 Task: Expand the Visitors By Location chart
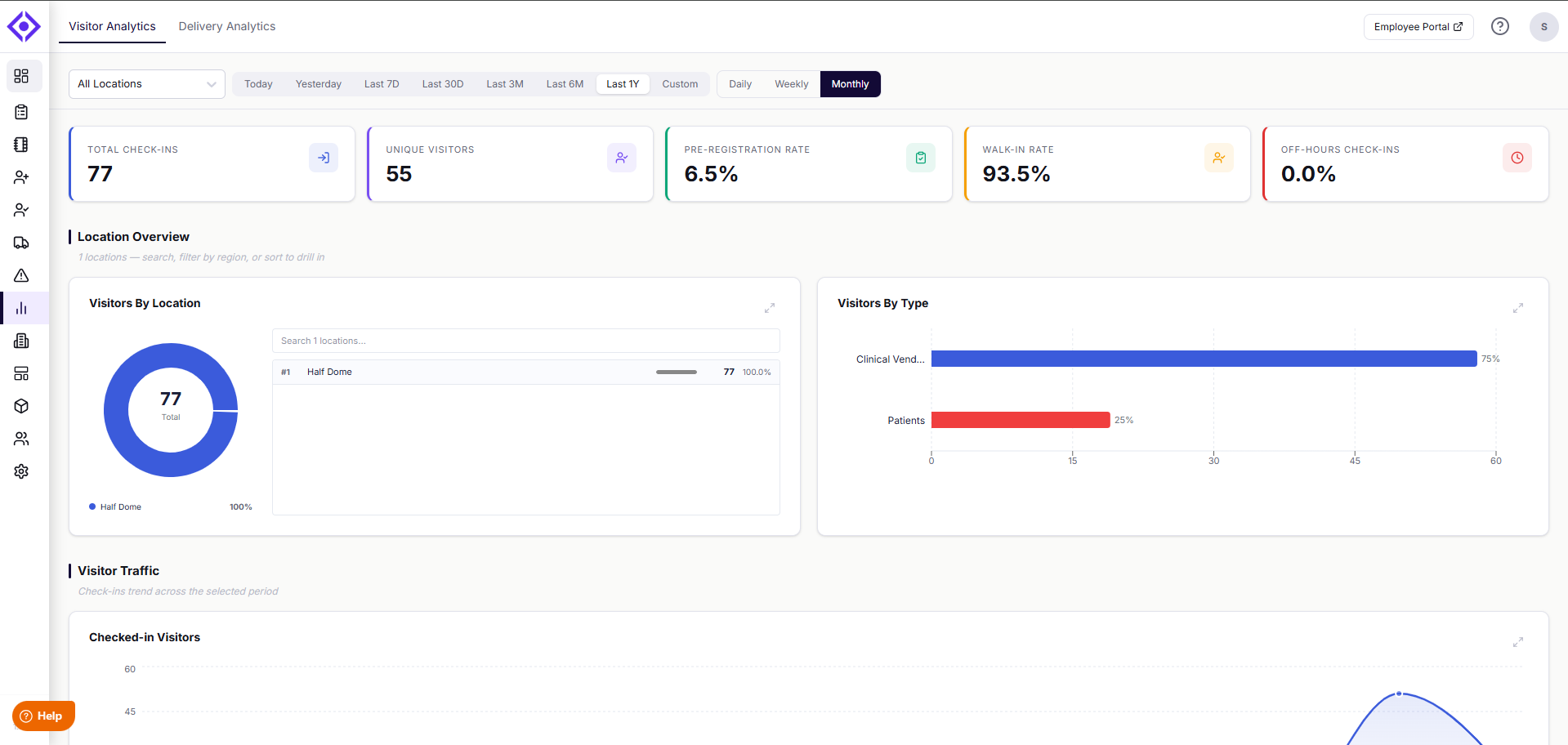770,308
